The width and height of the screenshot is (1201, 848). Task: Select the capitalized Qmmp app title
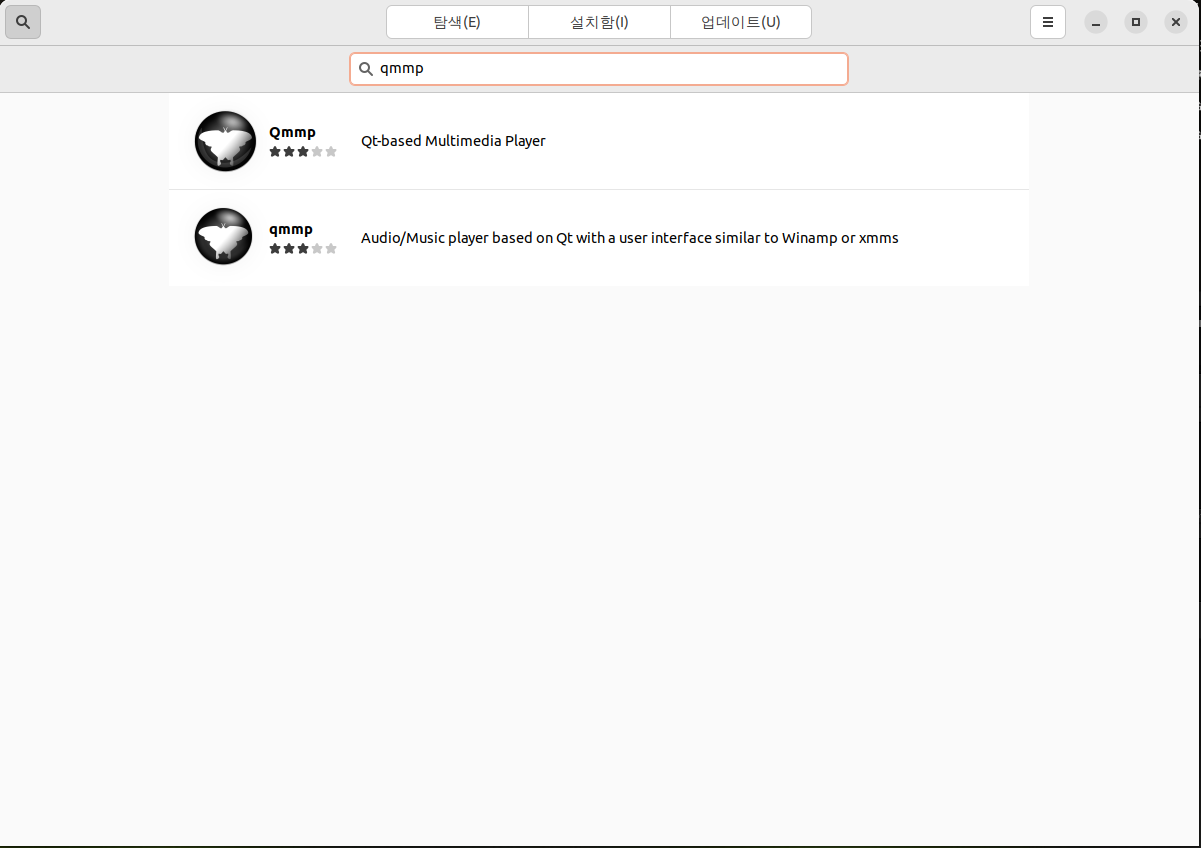(x=292, y=132)
